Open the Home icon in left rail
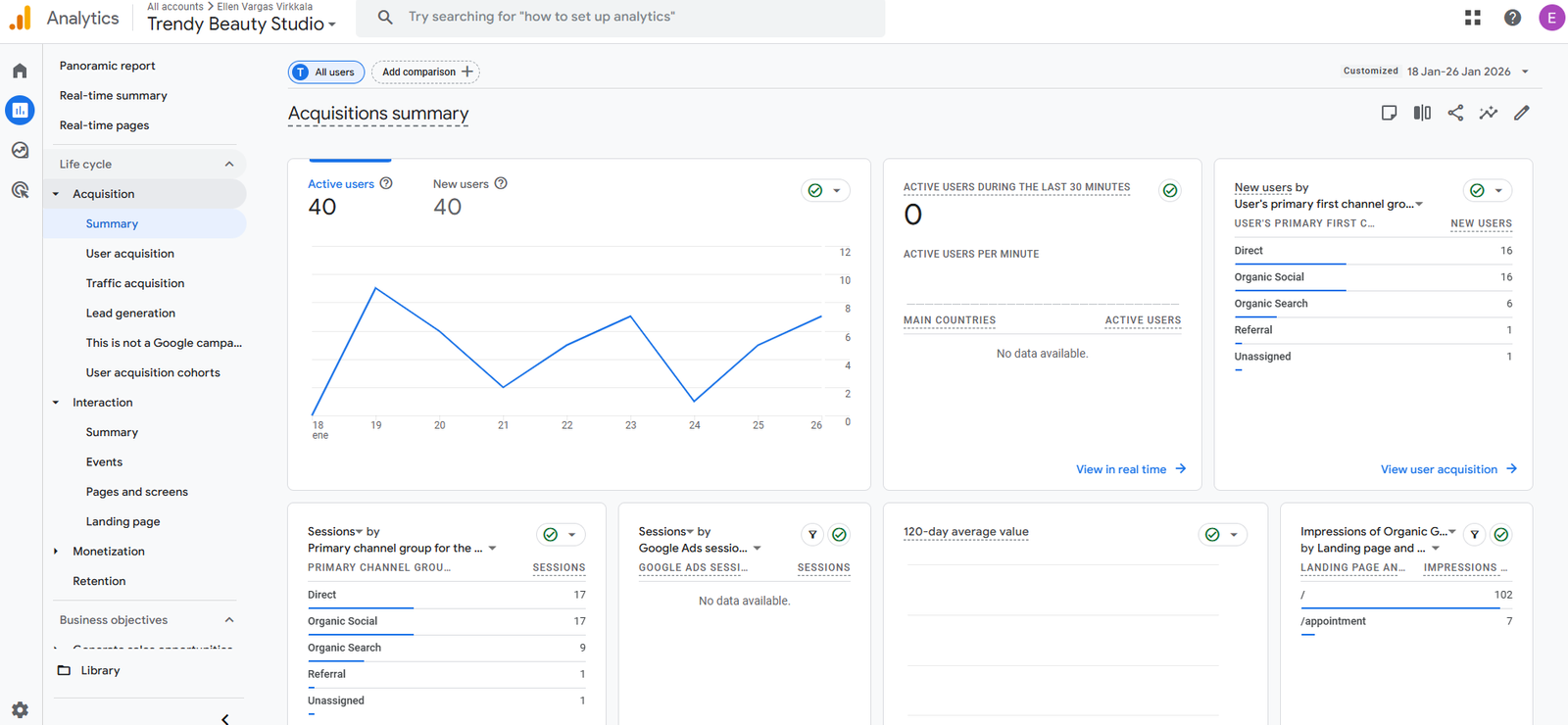The image size is (1568, 725). click(x=20, y=71)
